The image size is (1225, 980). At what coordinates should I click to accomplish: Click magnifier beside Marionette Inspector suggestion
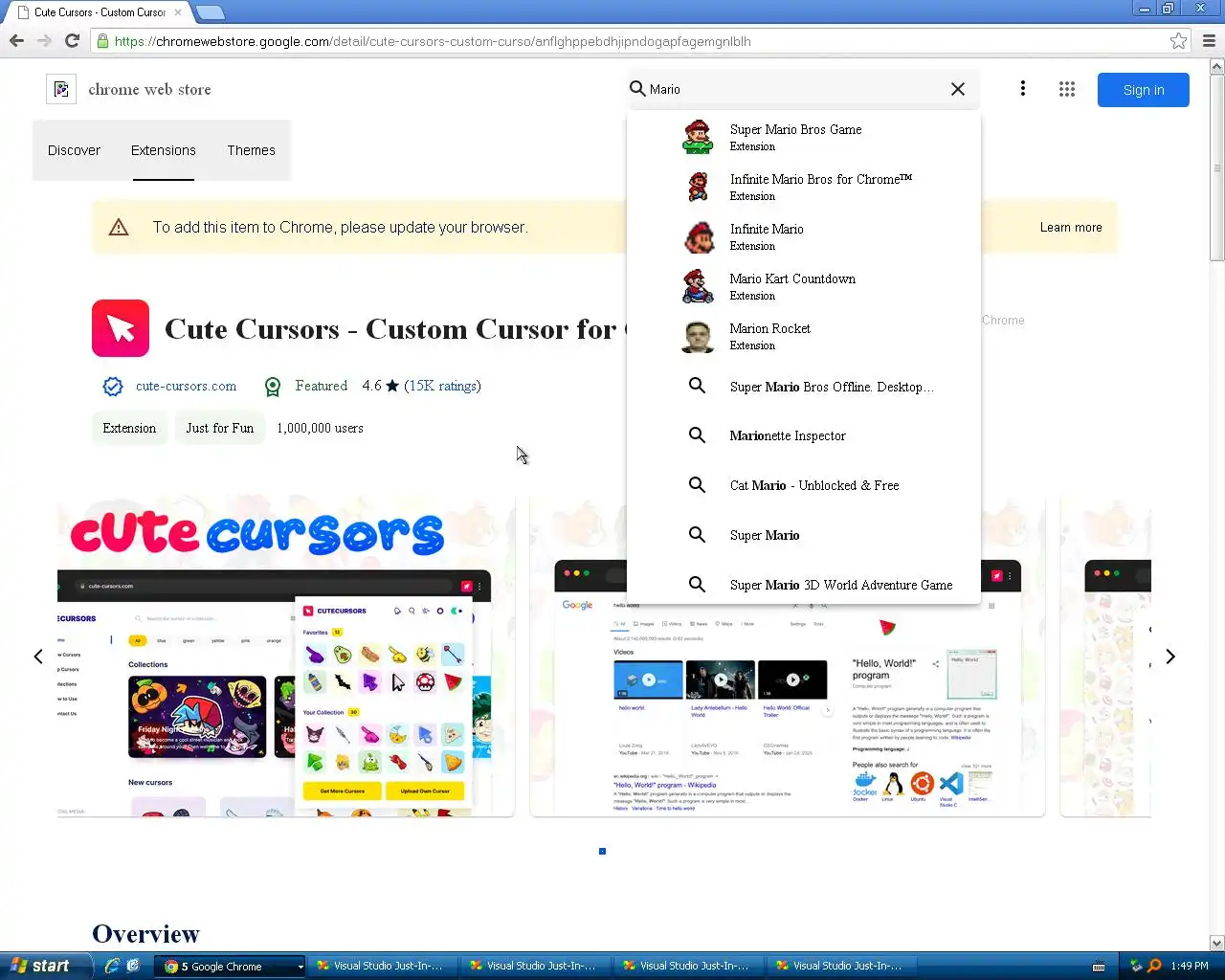[698, 435]
